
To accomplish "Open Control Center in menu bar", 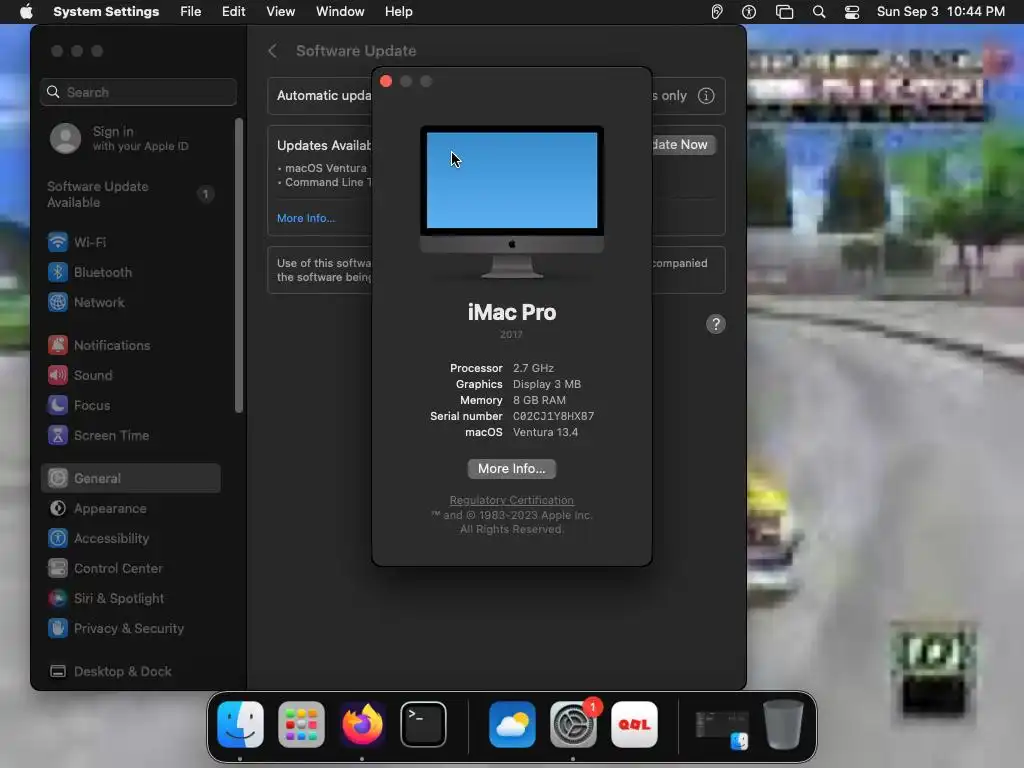I will coord(852,12).
